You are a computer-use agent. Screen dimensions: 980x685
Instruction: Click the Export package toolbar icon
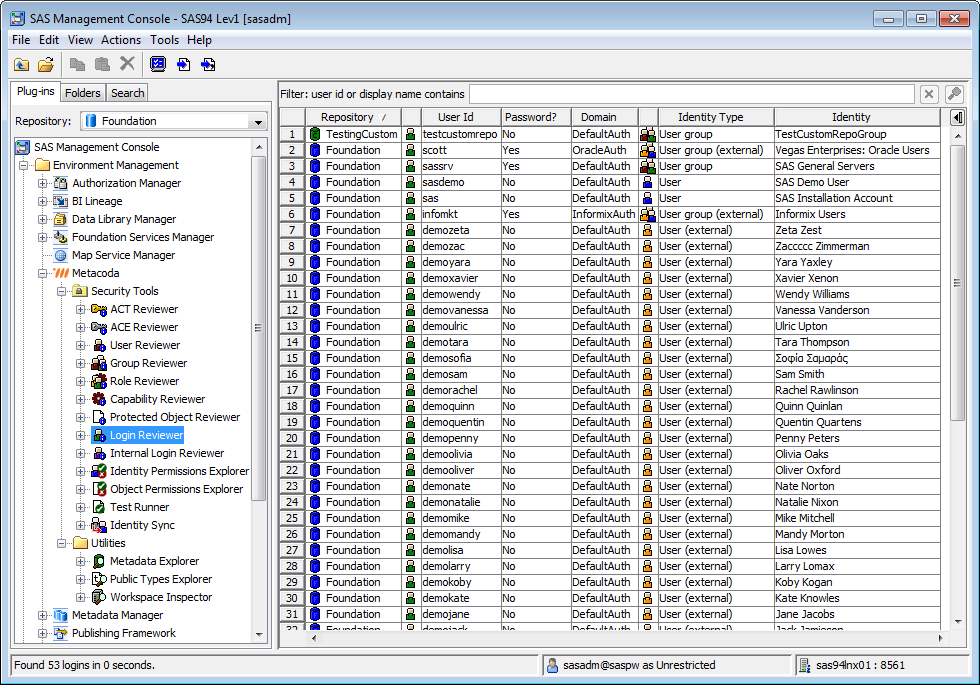(x=208, y=64)
